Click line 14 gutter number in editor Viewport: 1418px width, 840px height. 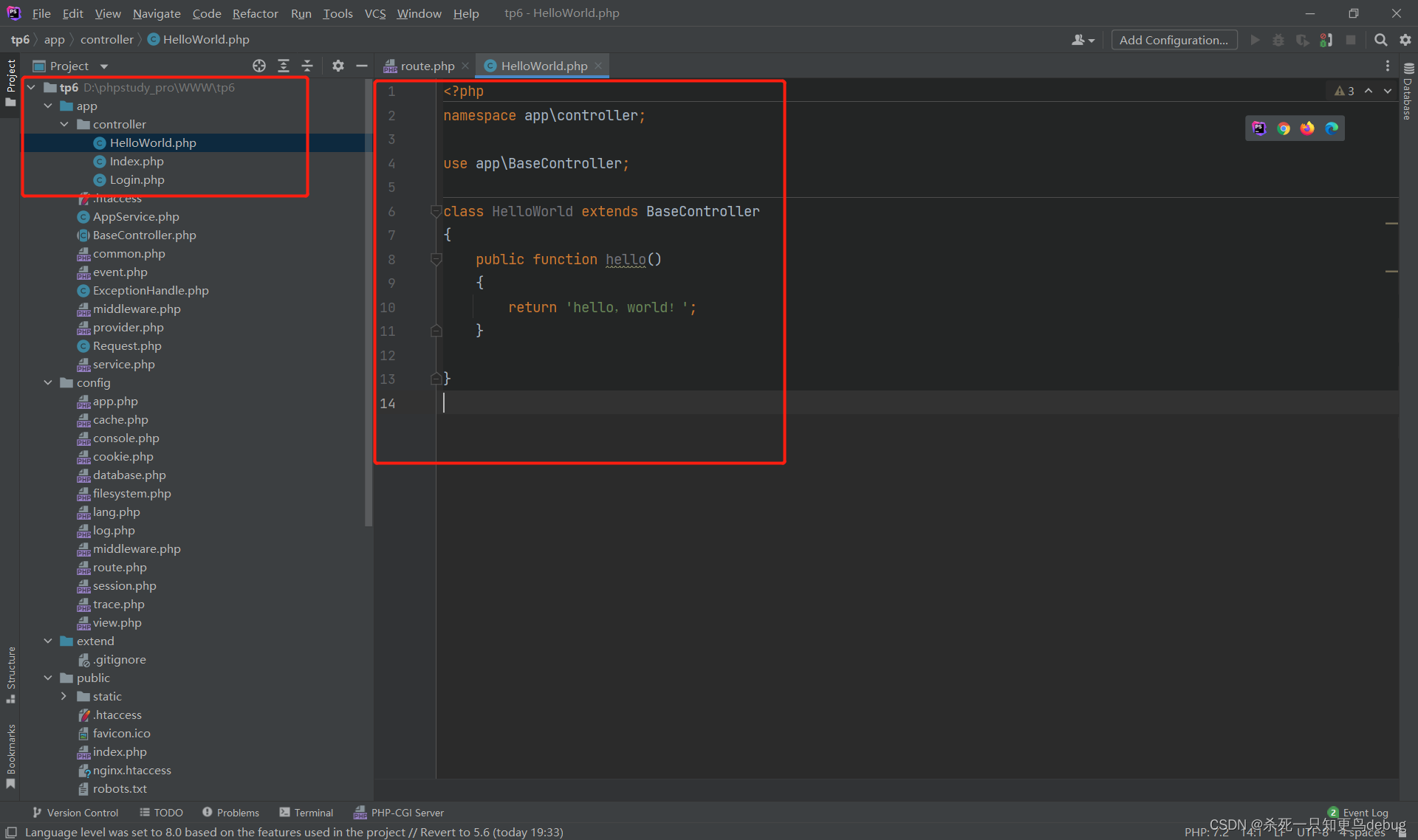pos(388,403)
